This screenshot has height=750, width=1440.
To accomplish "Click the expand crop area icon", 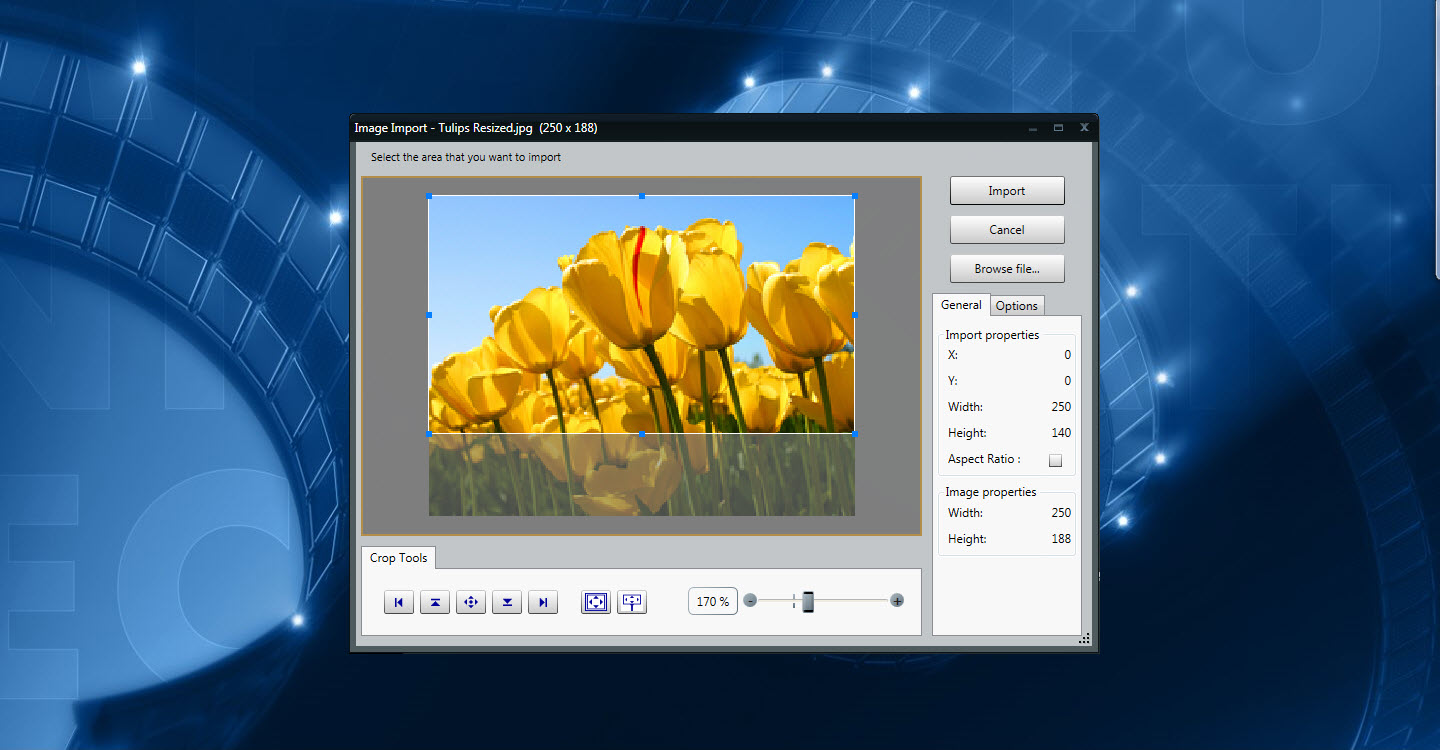I will point(631,601).
